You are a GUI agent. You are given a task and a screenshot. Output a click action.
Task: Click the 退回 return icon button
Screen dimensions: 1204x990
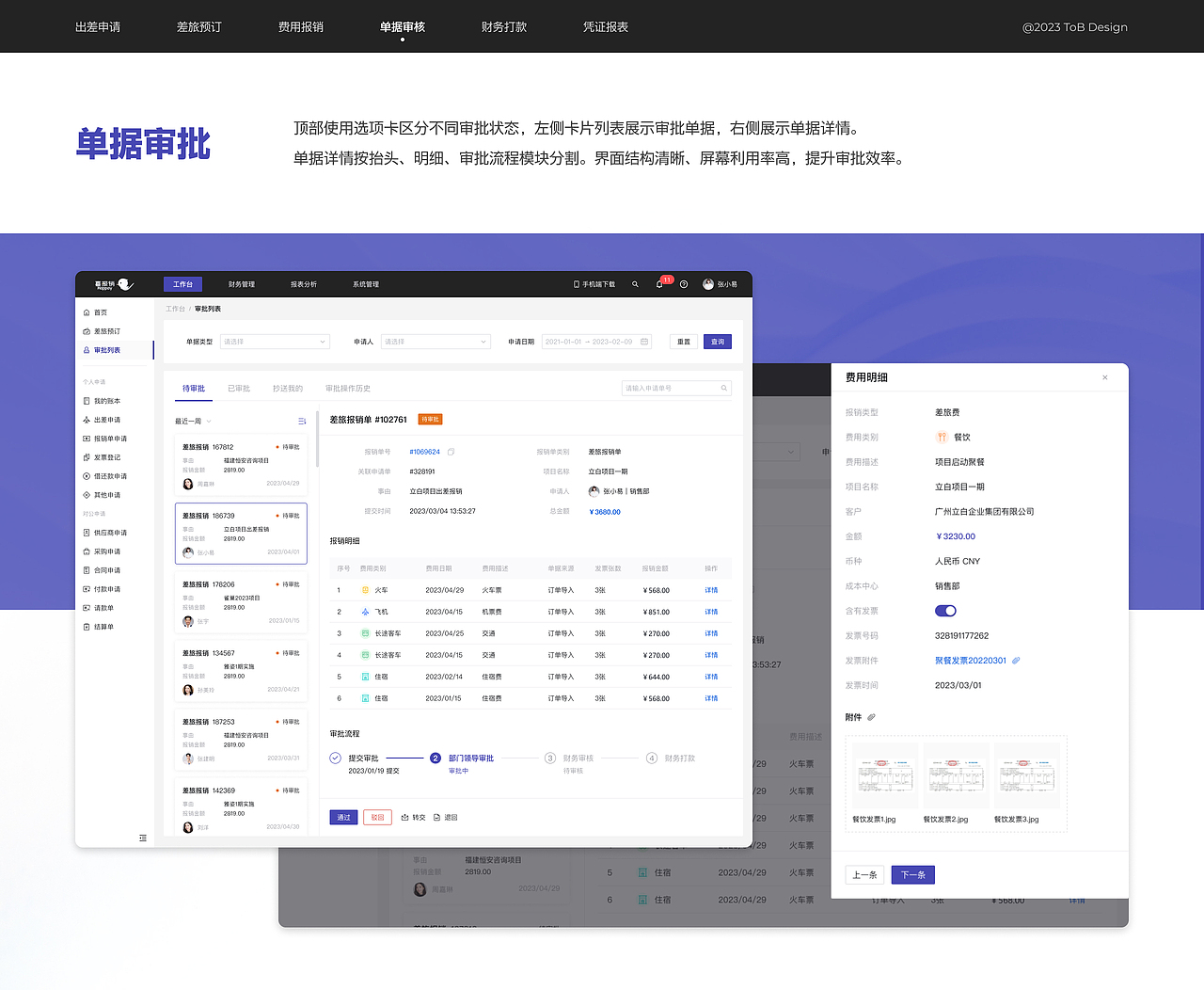pyautogui.click(x=445, y=818)
